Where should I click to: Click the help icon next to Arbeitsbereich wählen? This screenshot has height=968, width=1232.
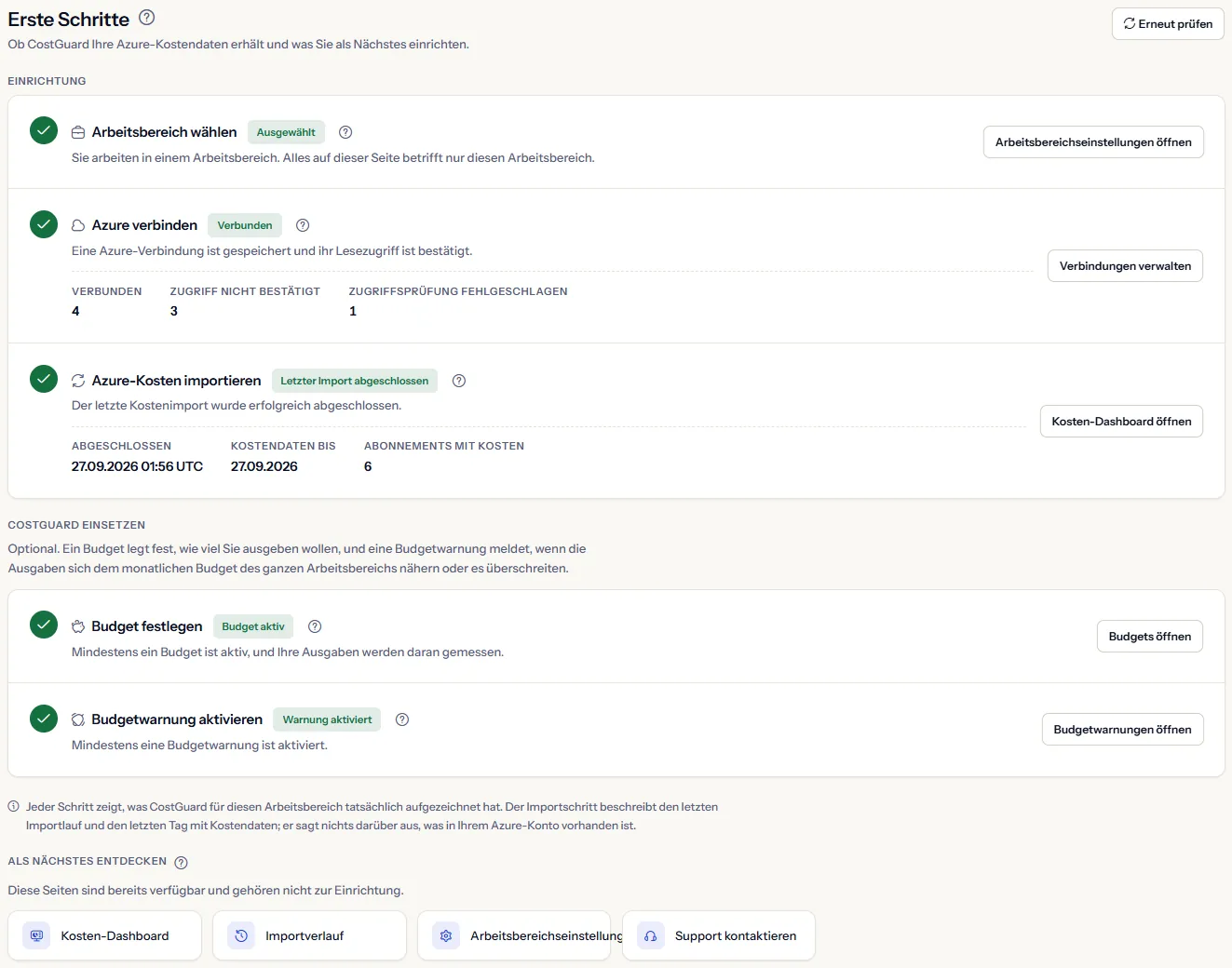pyautogui.click(x=345, y=132)
